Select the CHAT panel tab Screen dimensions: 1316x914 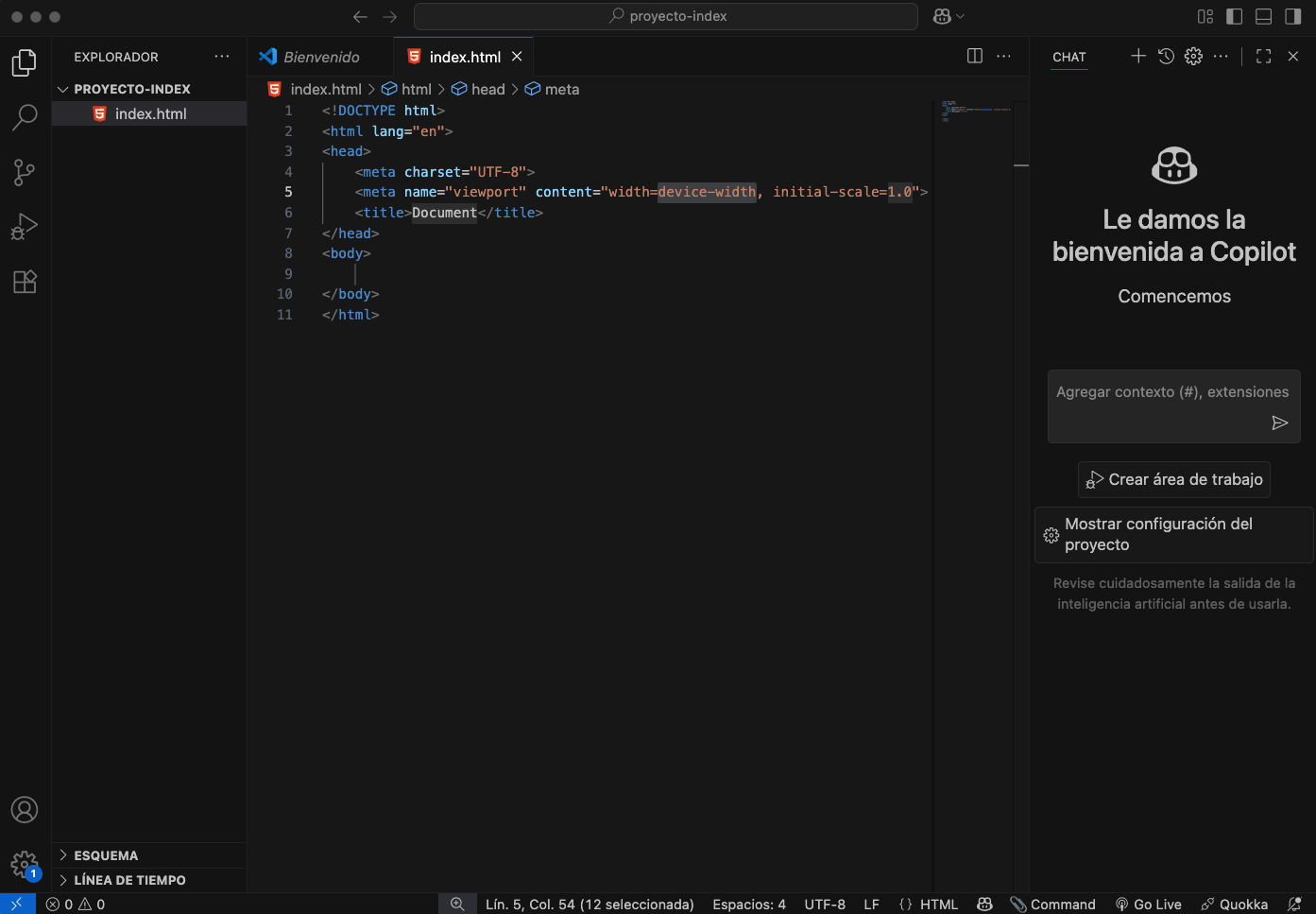(1069, 57)
